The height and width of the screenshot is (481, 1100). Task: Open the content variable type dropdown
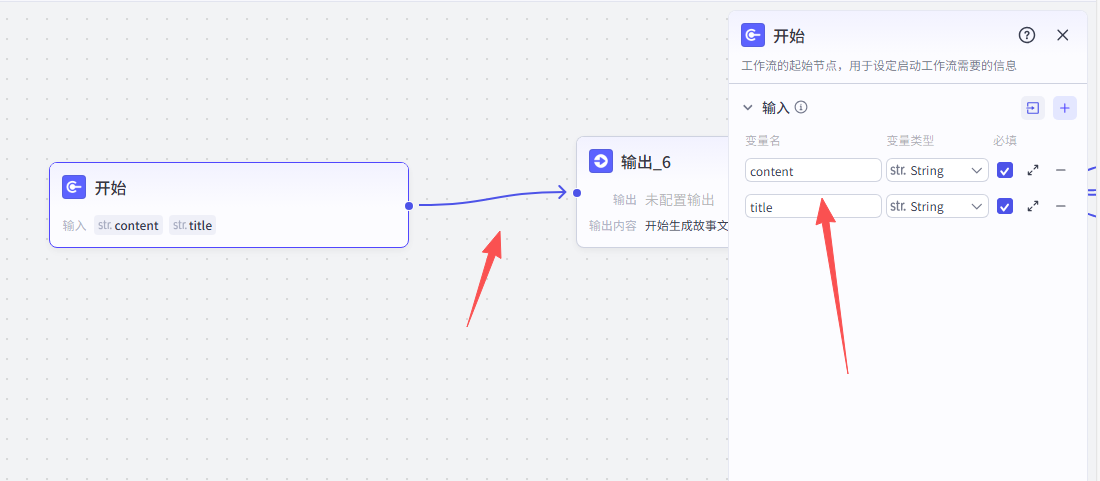click(x=937, y=170)
